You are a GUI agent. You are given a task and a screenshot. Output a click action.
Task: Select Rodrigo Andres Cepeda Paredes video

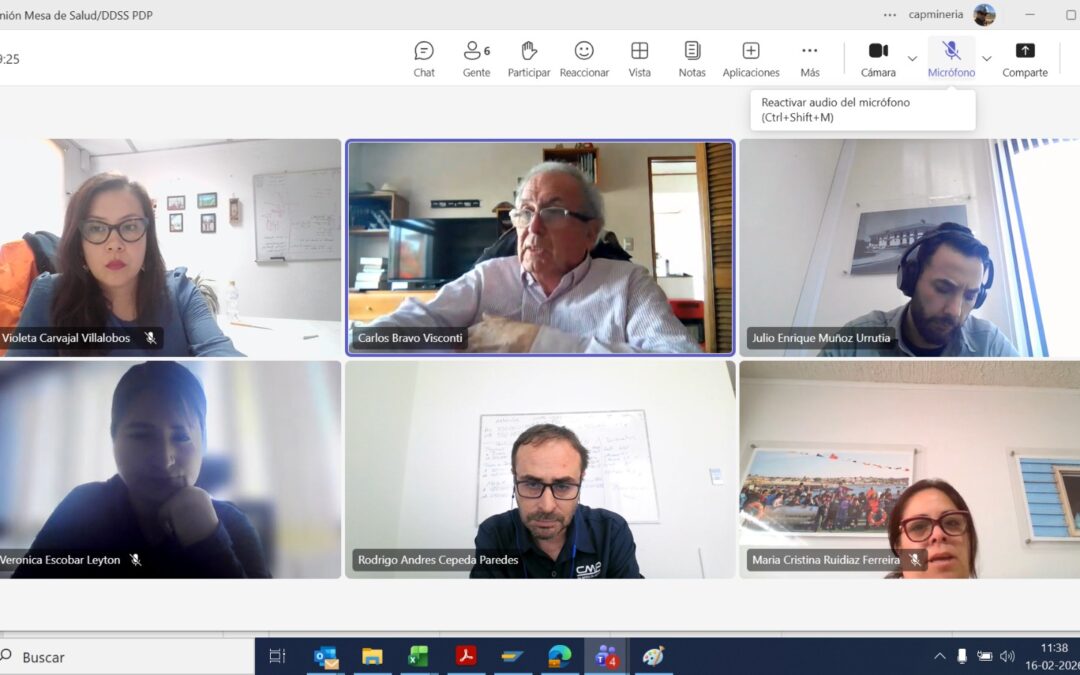click(540, 469)
